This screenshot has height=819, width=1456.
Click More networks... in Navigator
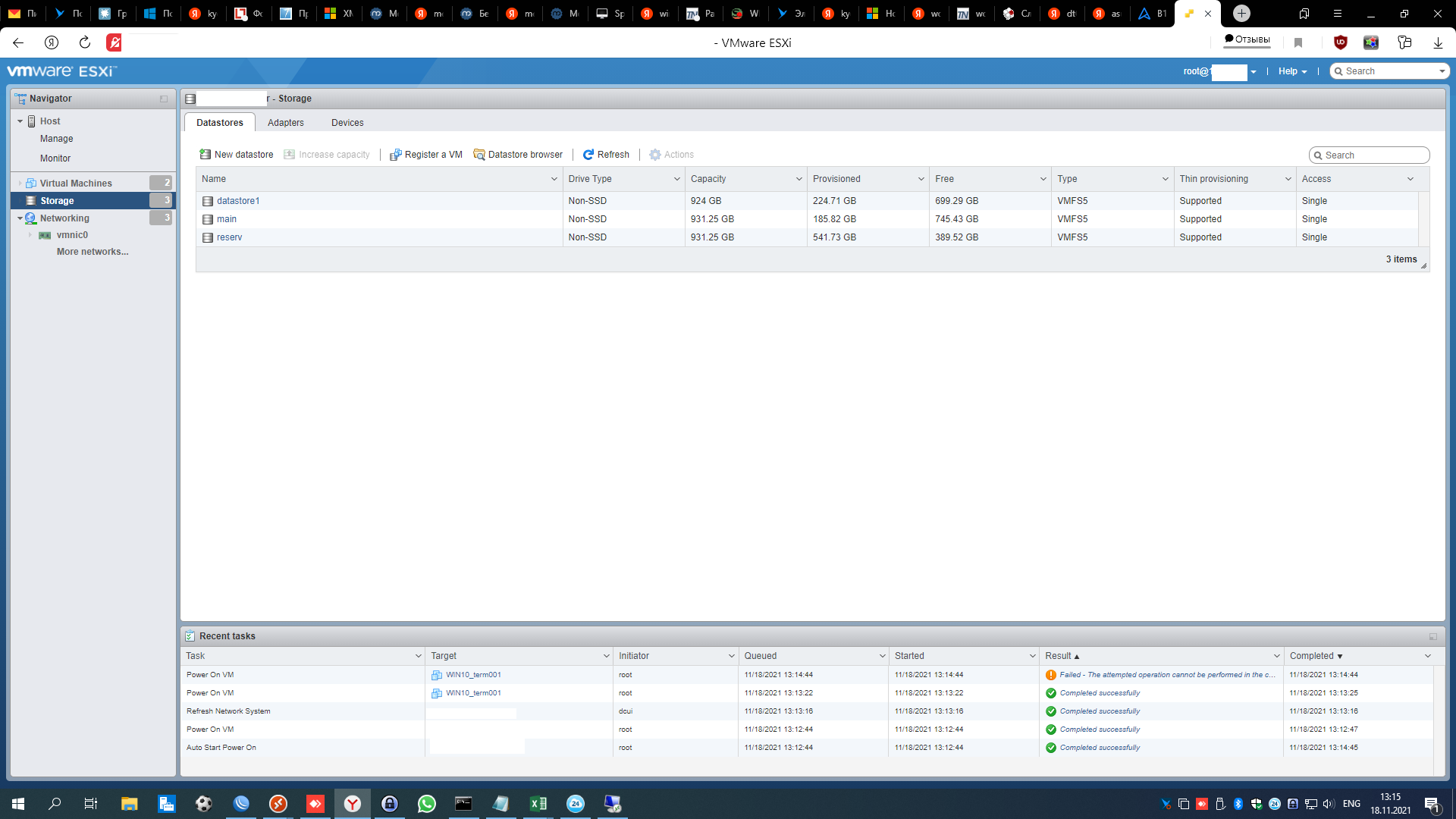[x=93, y=252]
